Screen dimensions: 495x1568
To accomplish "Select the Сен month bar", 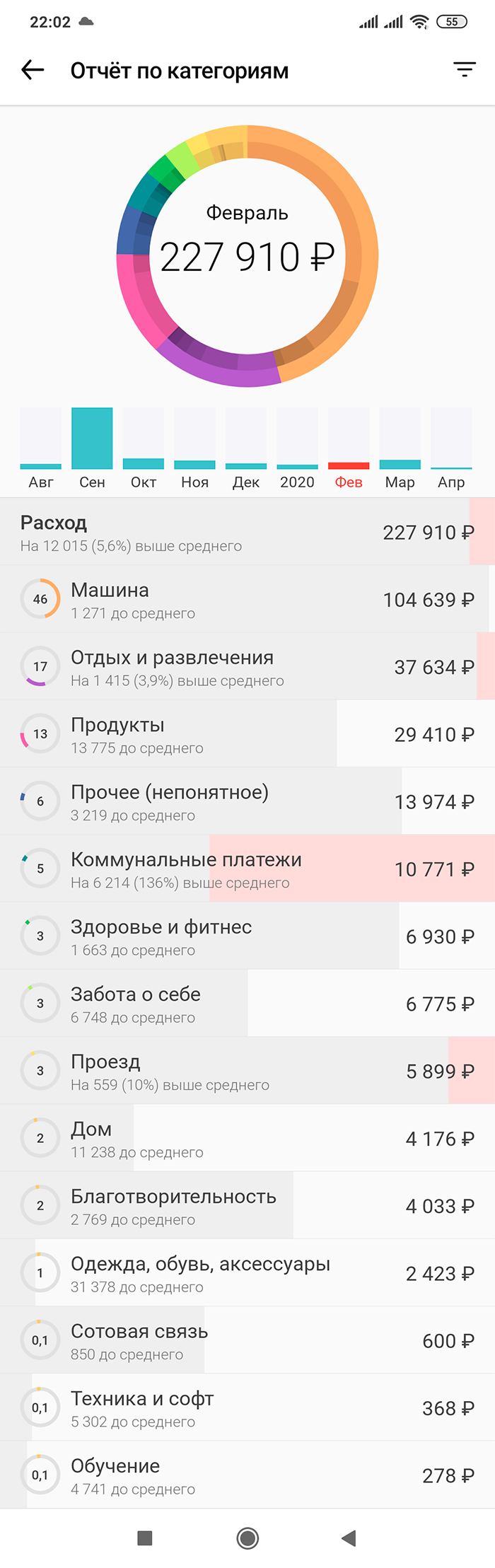I will click(x=92, y=448).
